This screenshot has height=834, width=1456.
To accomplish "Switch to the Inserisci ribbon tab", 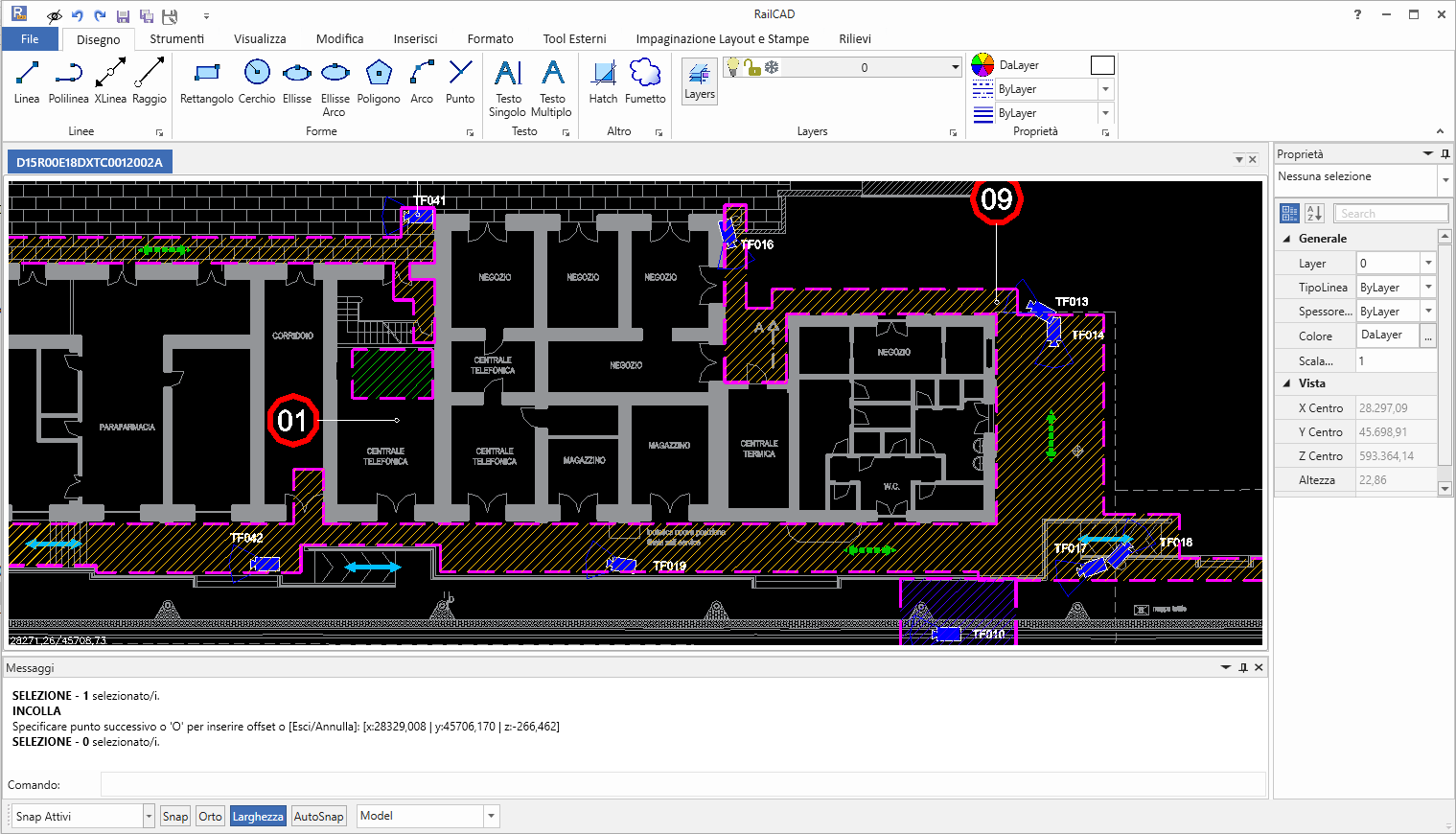I will [x=415, y=39].
